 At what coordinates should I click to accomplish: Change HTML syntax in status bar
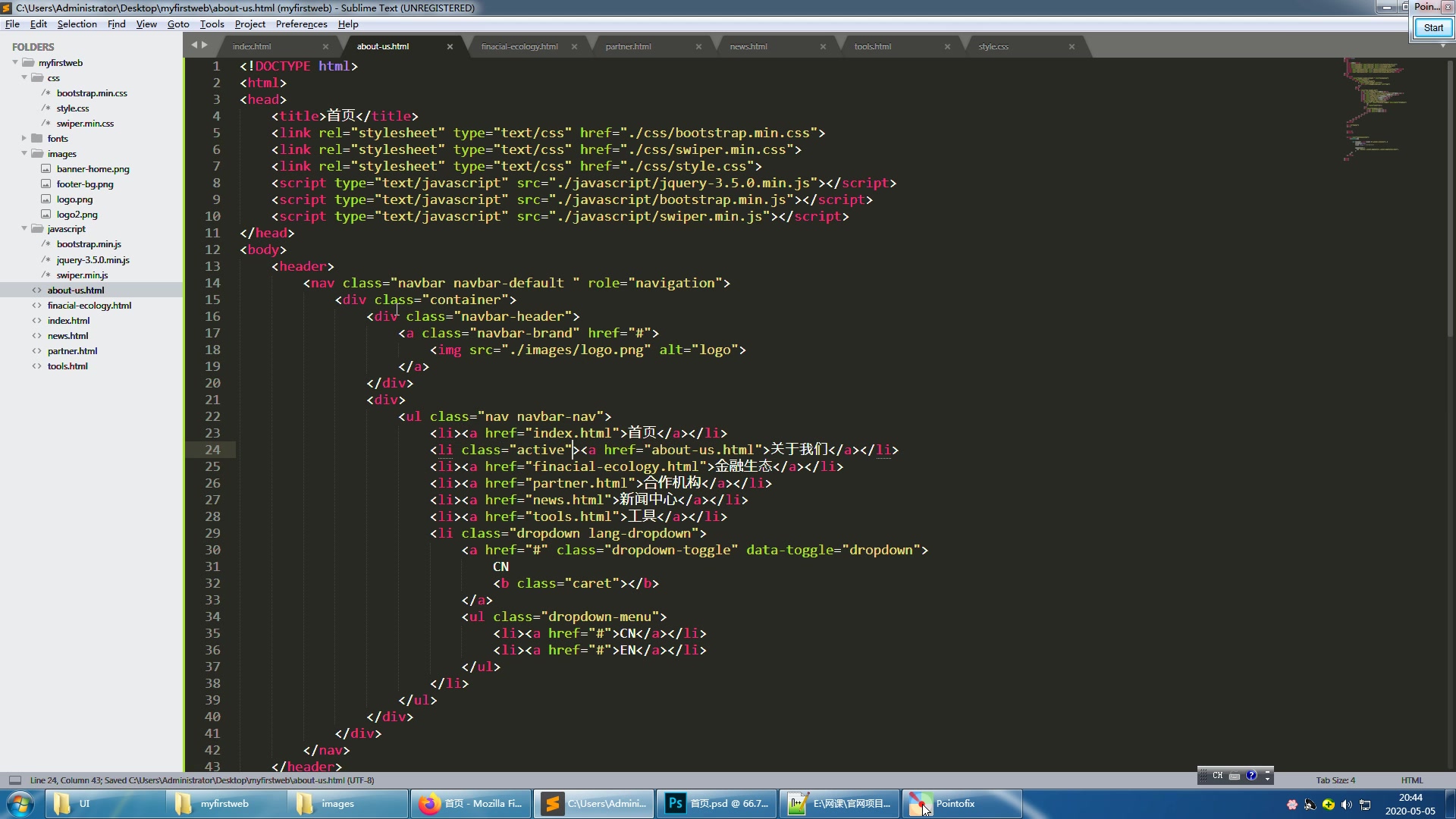1412,780
